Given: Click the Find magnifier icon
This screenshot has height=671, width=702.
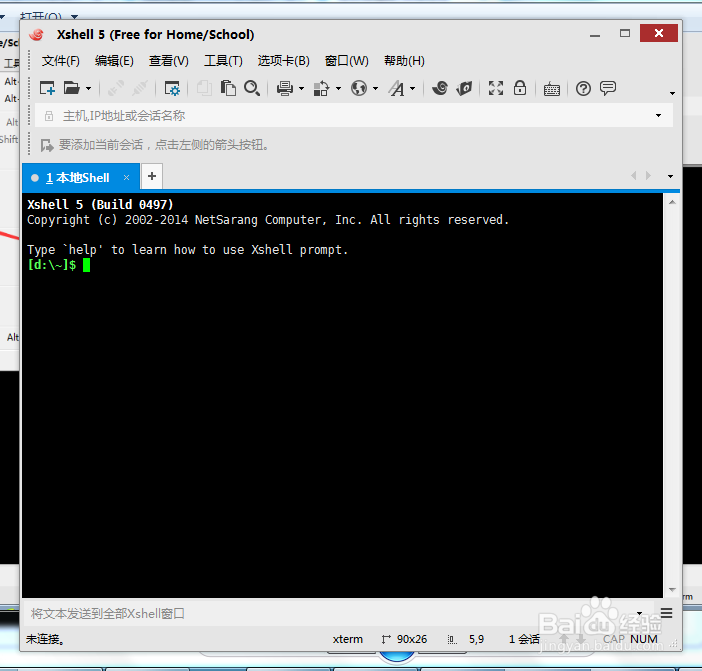Looking at the screenshot, I should 252,88.
